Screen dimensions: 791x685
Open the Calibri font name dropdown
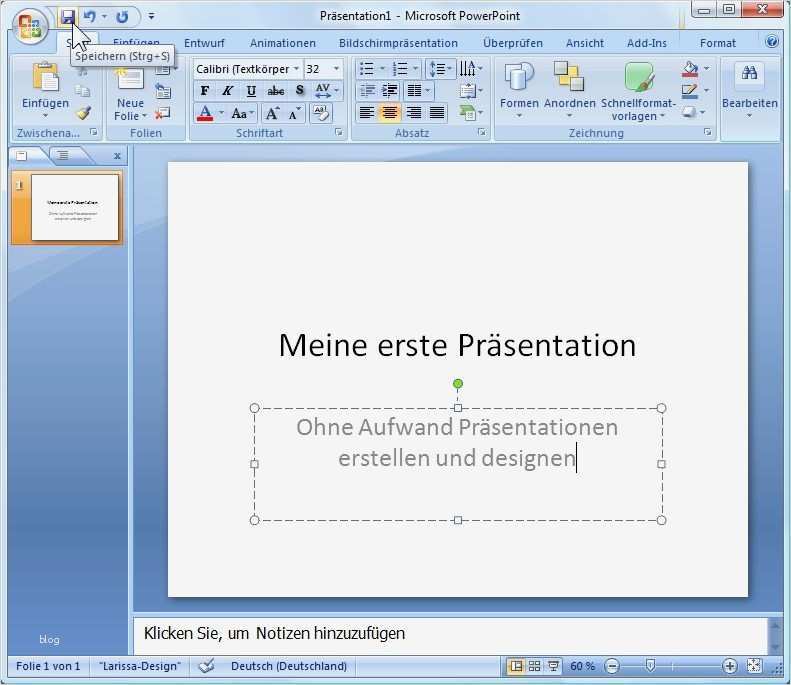click(x=296, y=69)
